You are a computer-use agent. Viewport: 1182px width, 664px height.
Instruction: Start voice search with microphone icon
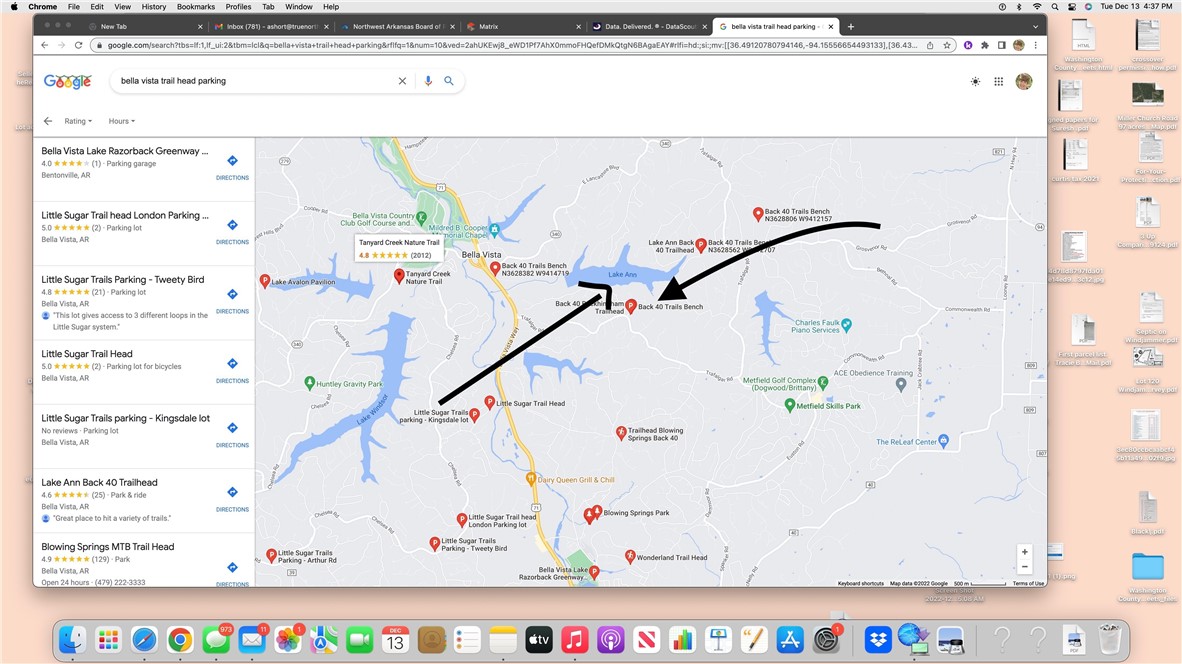tap(428, 81)
